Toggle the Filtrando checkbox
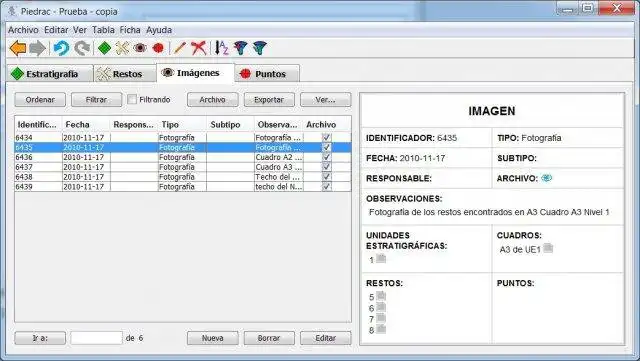The width and height of the screenshot is (640, 361). [132, 99]
